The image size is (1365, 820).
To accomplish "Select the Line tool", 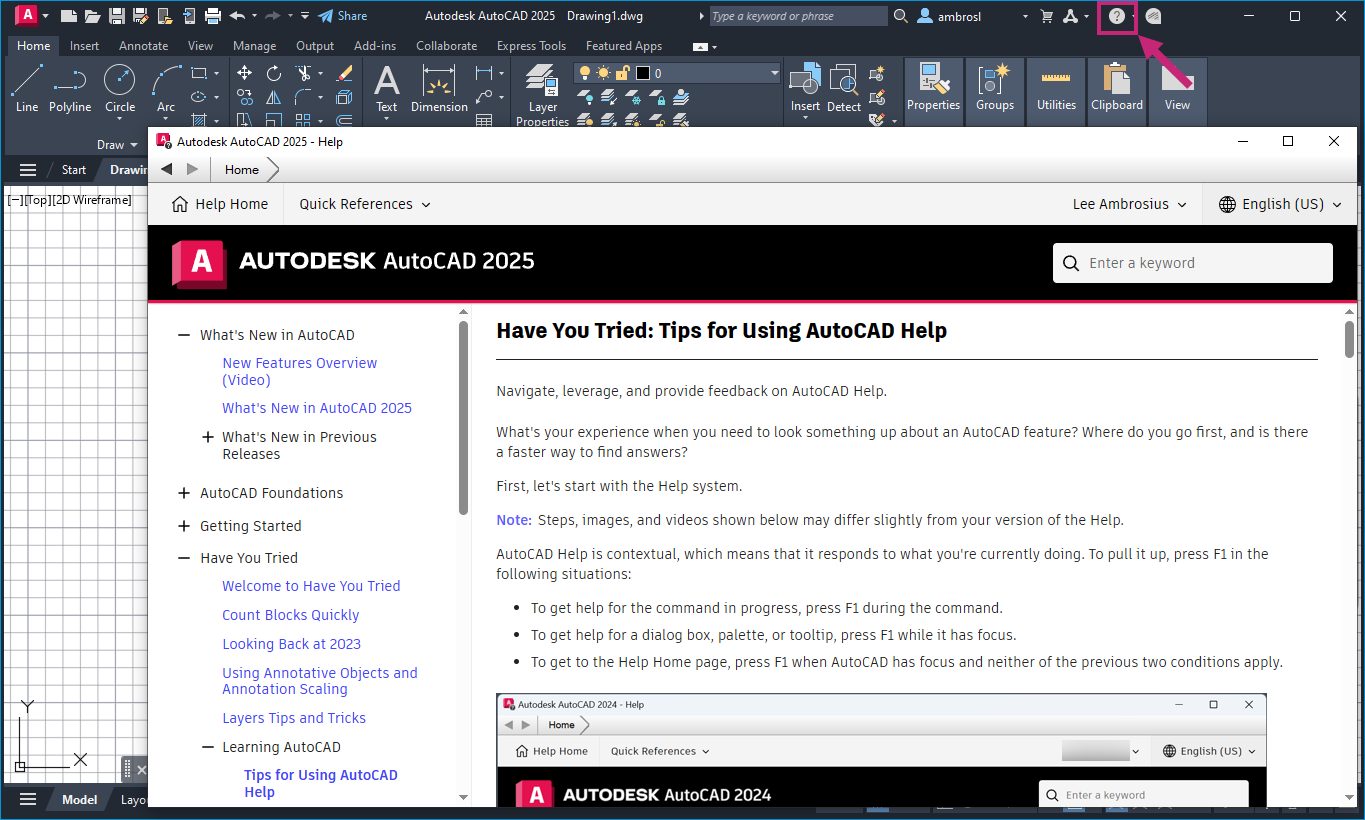I will point(27,88).
